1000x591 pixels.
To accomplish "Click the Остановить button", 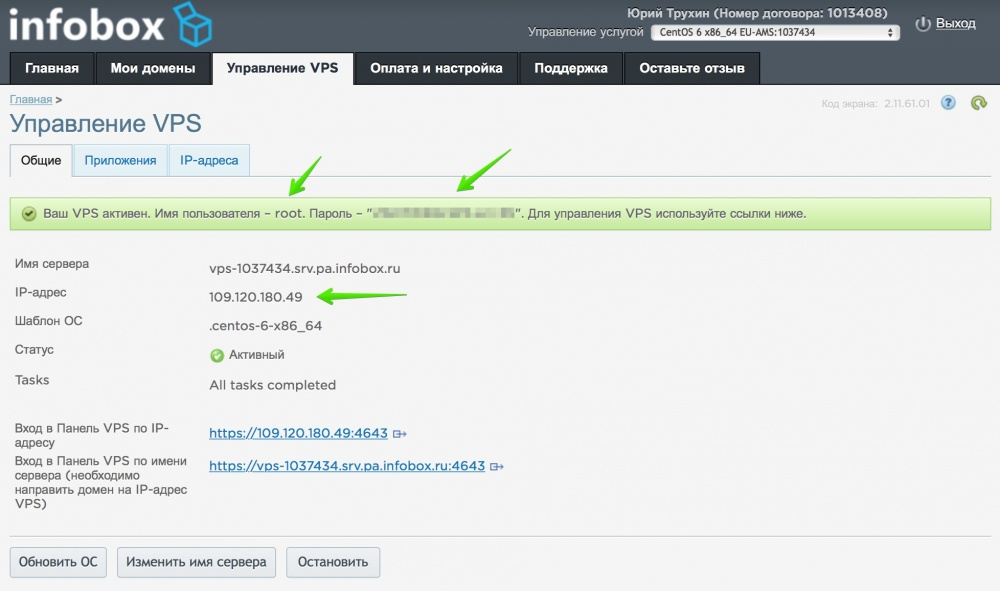I will [x=333, y=562].
